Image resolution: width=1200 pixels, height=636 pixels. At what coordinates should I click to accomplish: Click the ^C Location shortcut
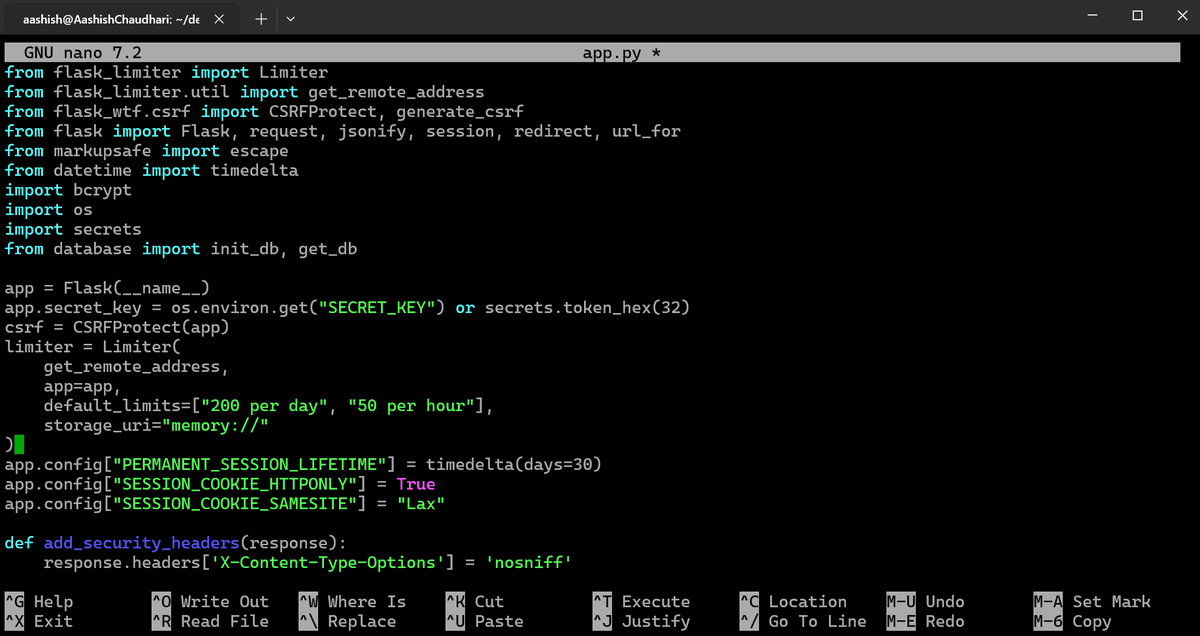tap(793, 601)
